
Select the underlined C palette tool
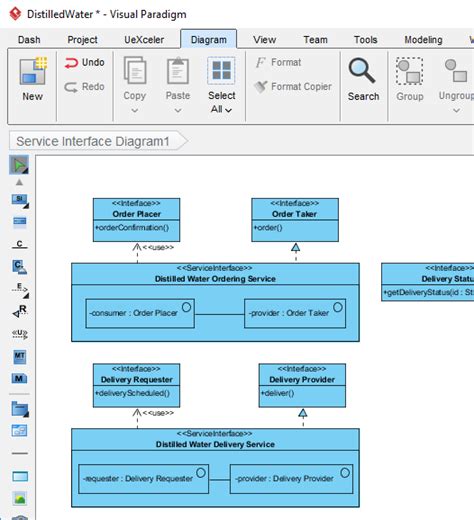[x=20, y=244]
